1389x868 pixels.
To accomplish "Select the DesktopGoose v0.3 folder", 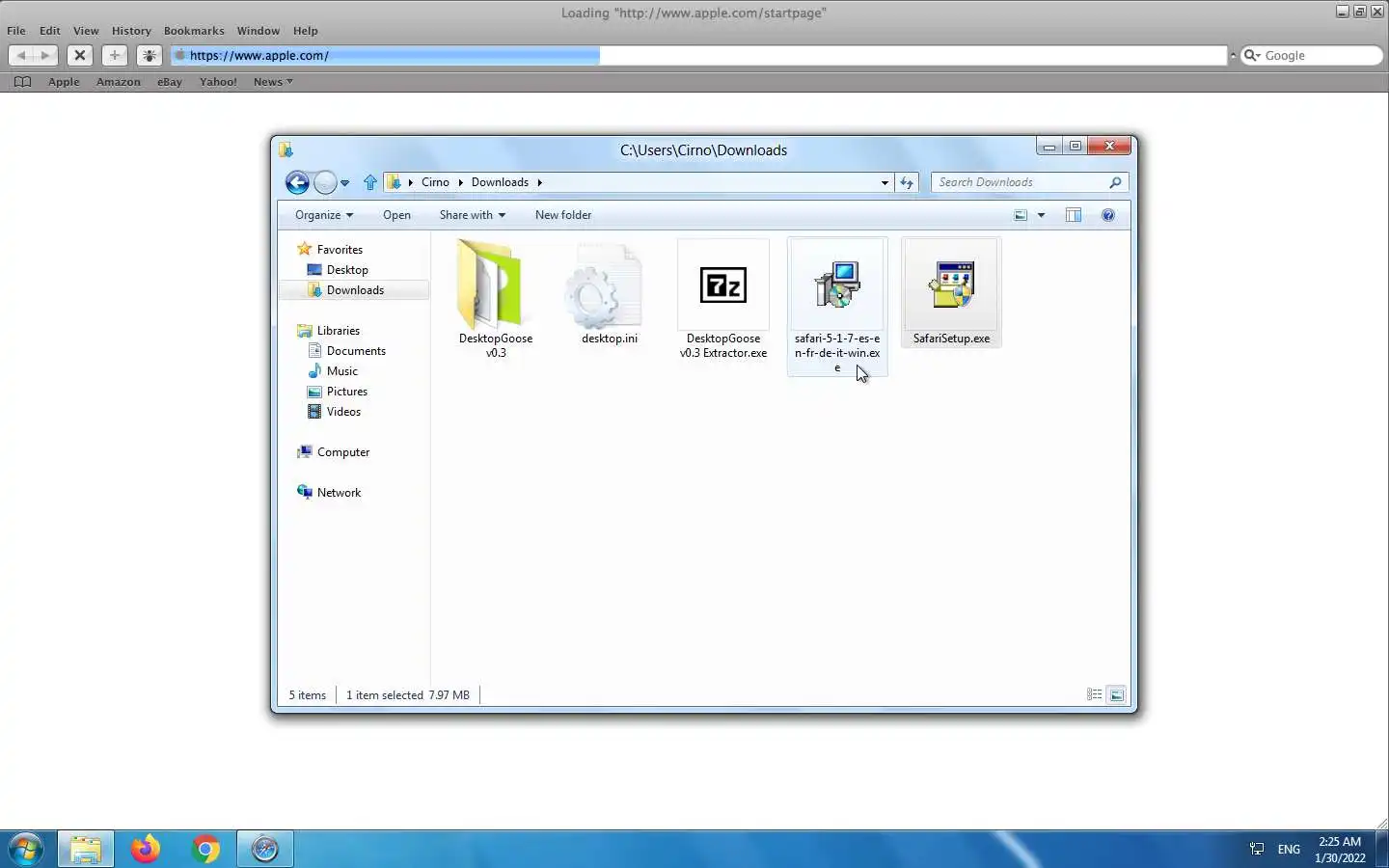I will point(496,300).
